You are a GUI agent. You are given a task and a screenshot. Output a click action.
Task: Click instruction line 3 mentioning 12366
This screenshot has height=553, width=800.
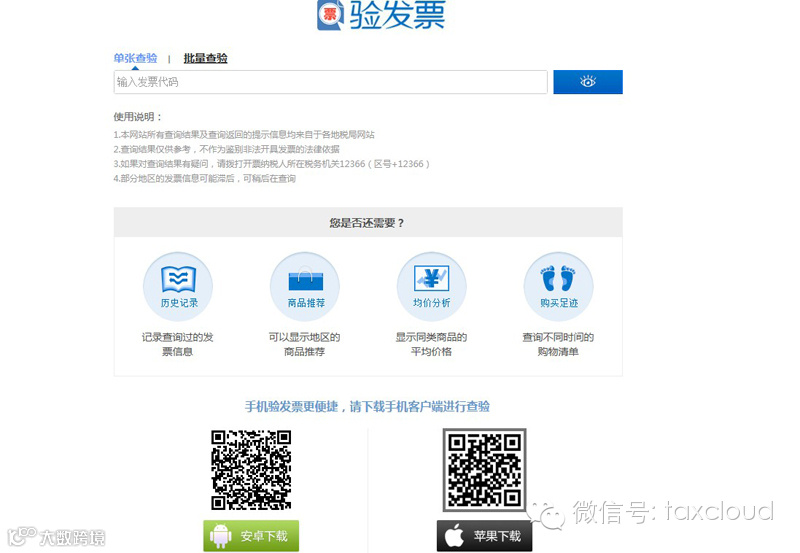click(x=271, y=164)
